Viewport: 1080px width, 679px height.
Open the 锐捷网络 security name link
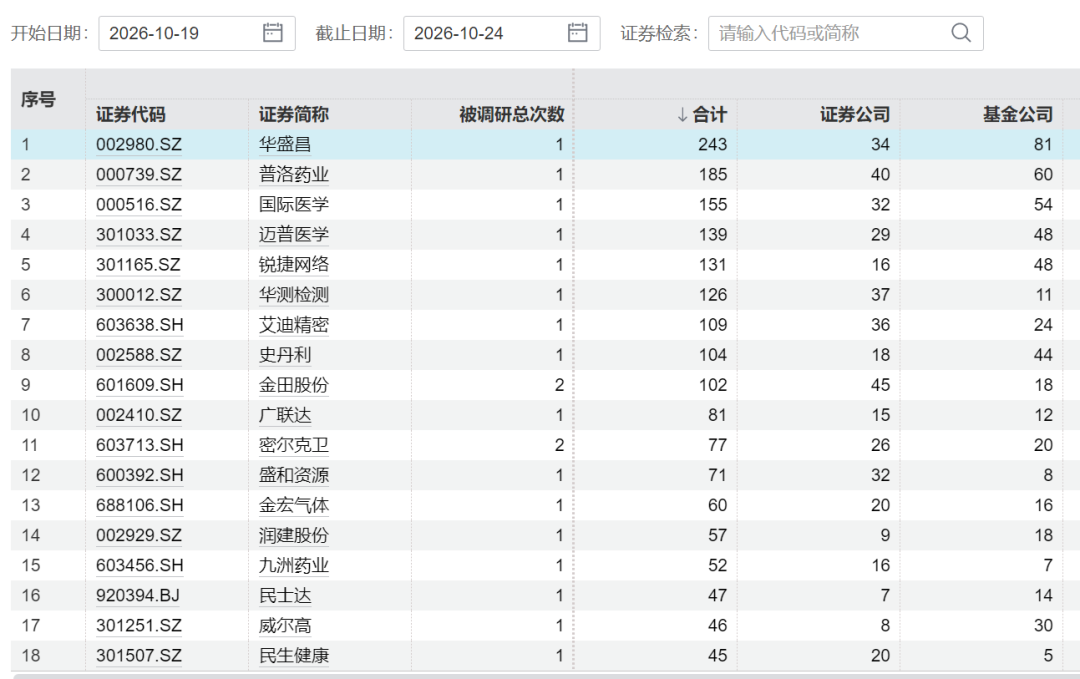tap(294, 265)
